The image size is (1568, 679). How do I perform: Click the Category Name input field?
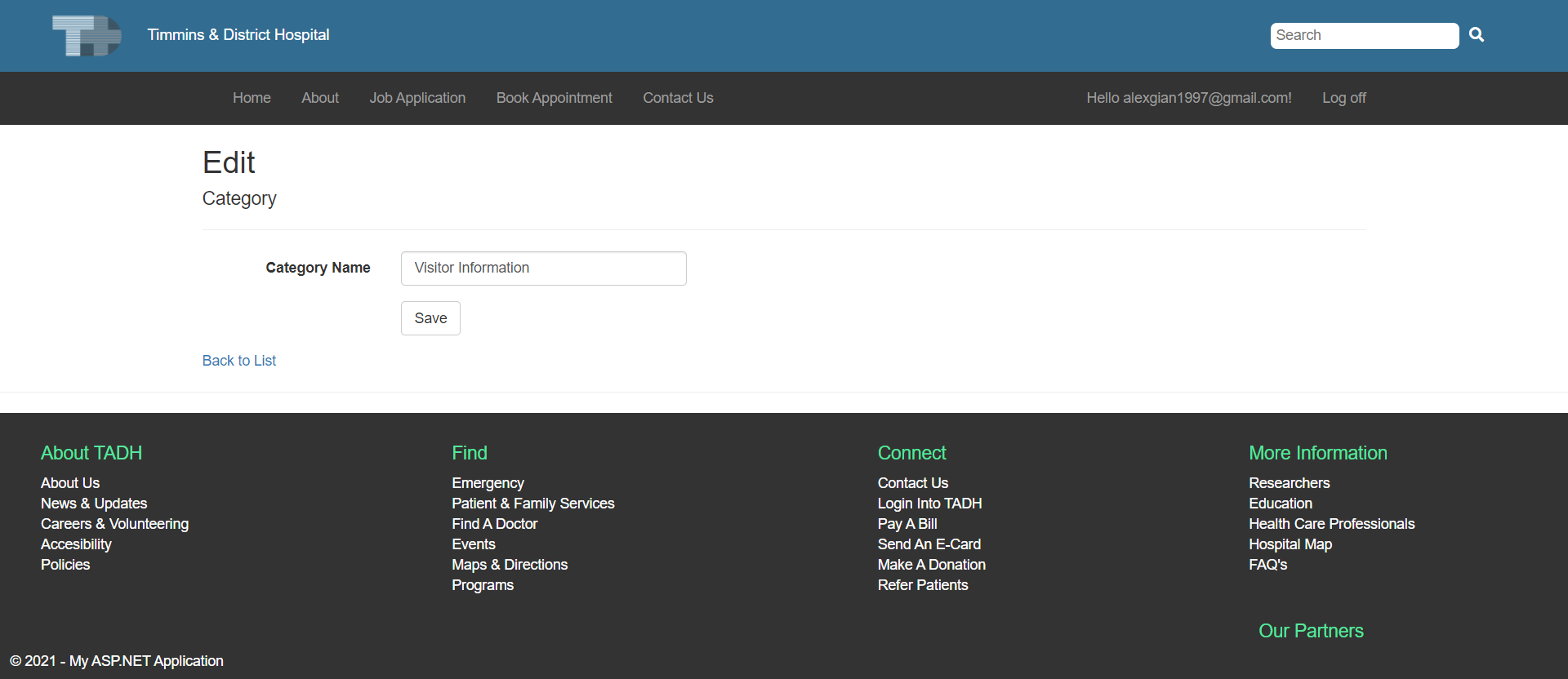coord(543,268)
